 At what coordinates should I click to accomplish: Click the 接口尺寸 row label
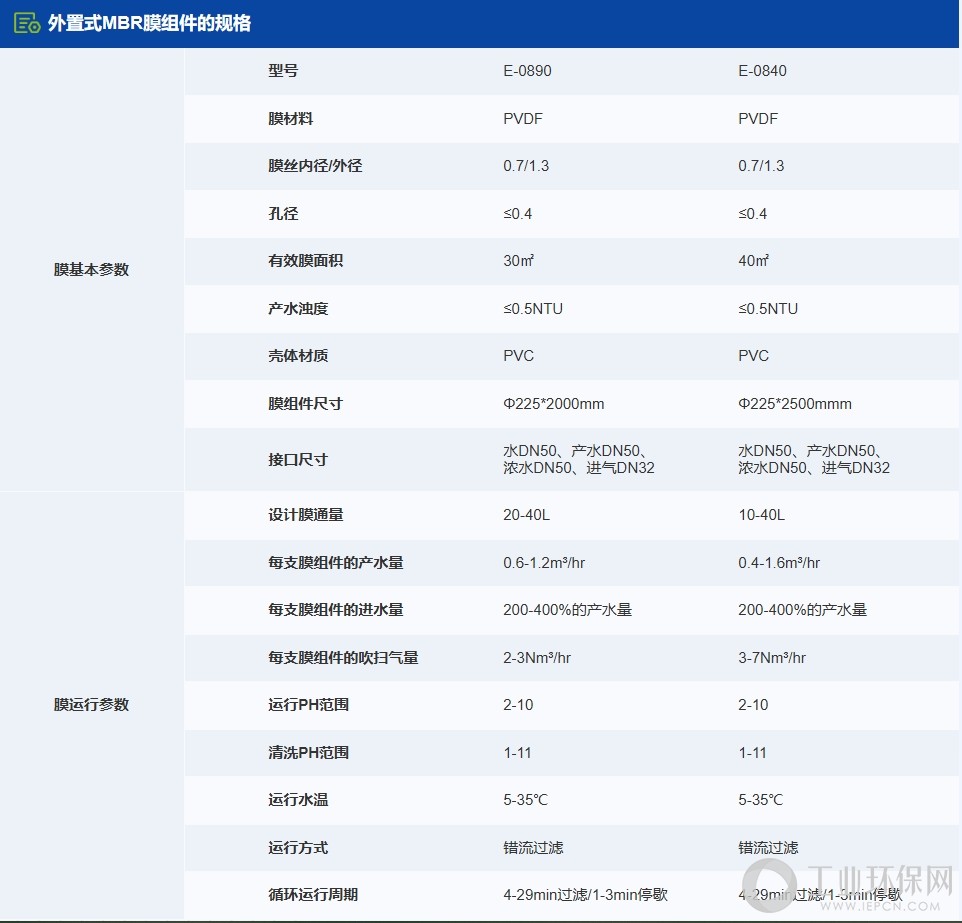point(298,460)
